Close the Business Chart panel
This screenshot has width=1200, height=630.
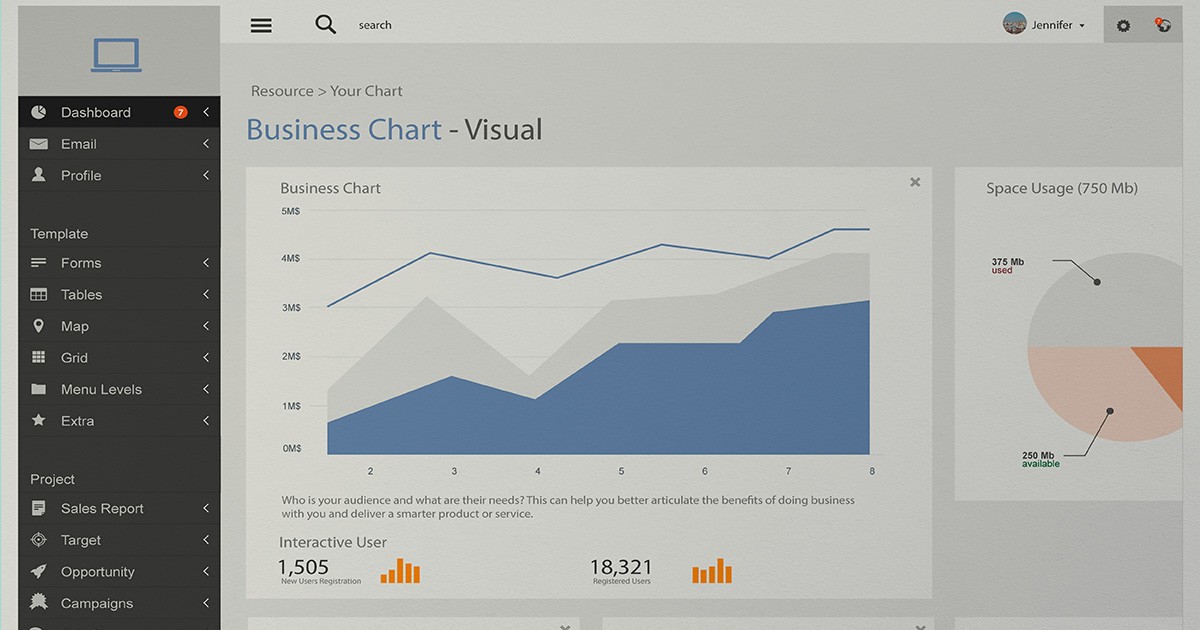pos(915,182)
